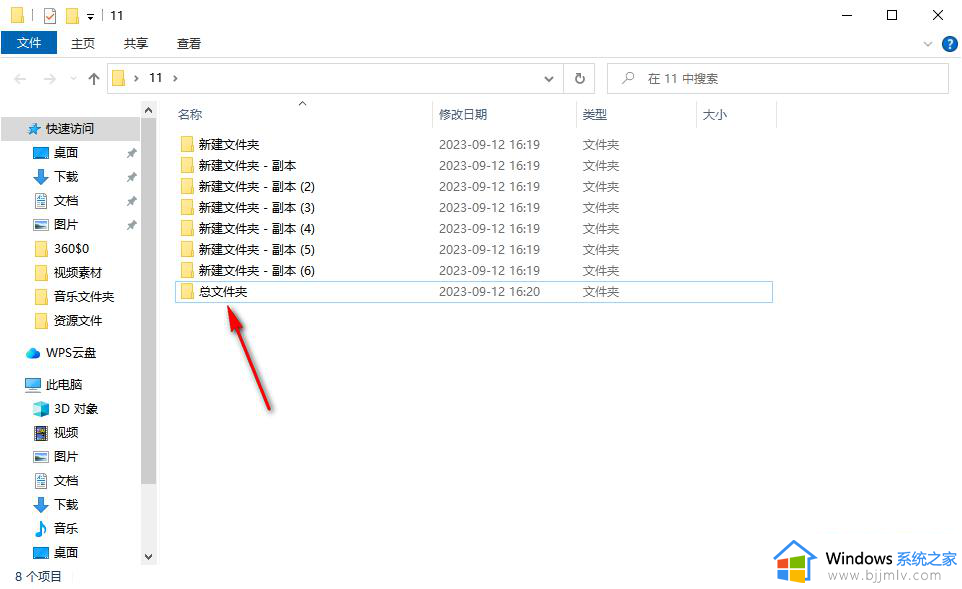Refresh the current folder view
The height and width of the screenshot is (589, 962).
coord(579,79)
